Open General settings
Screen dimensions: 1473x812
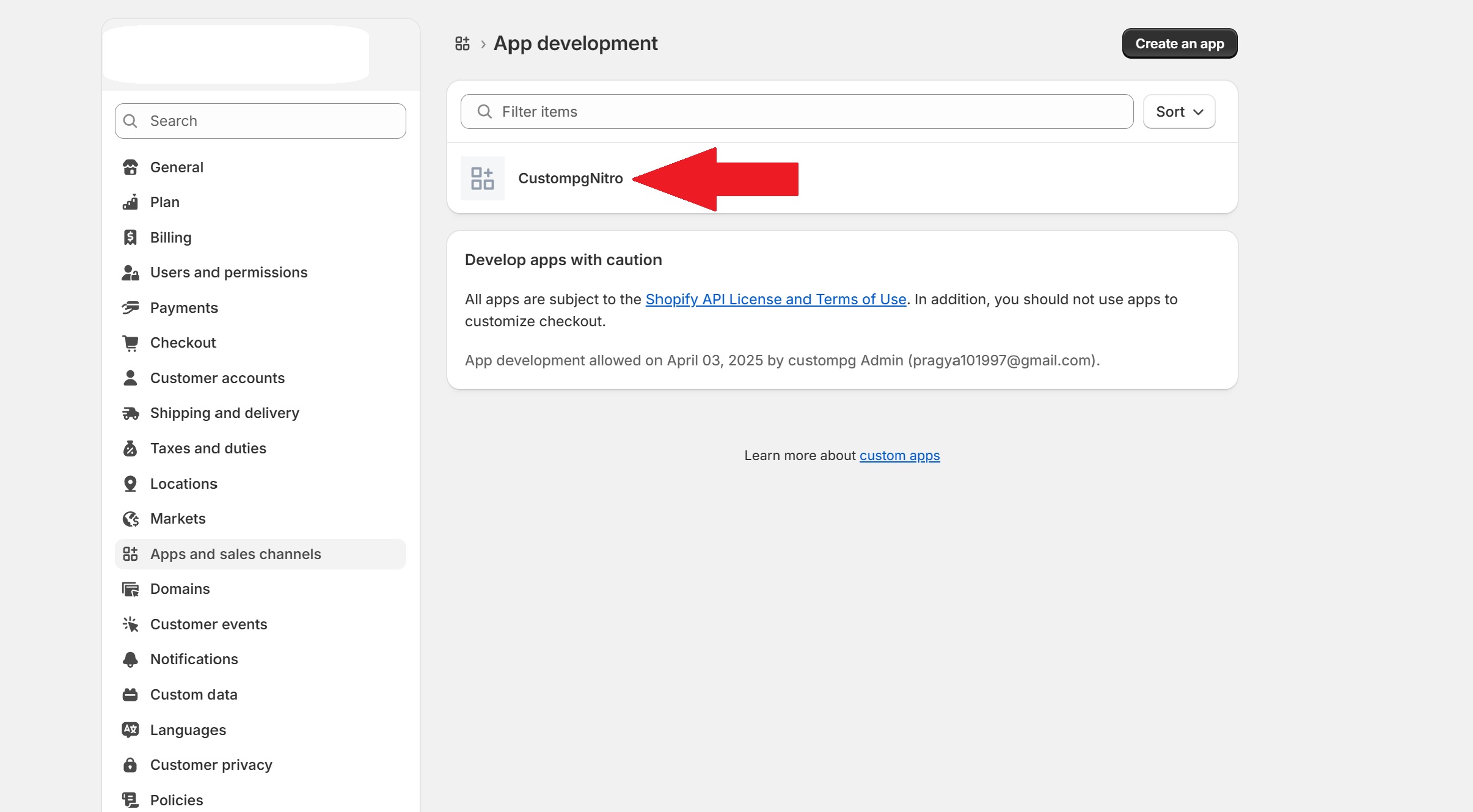260,167
